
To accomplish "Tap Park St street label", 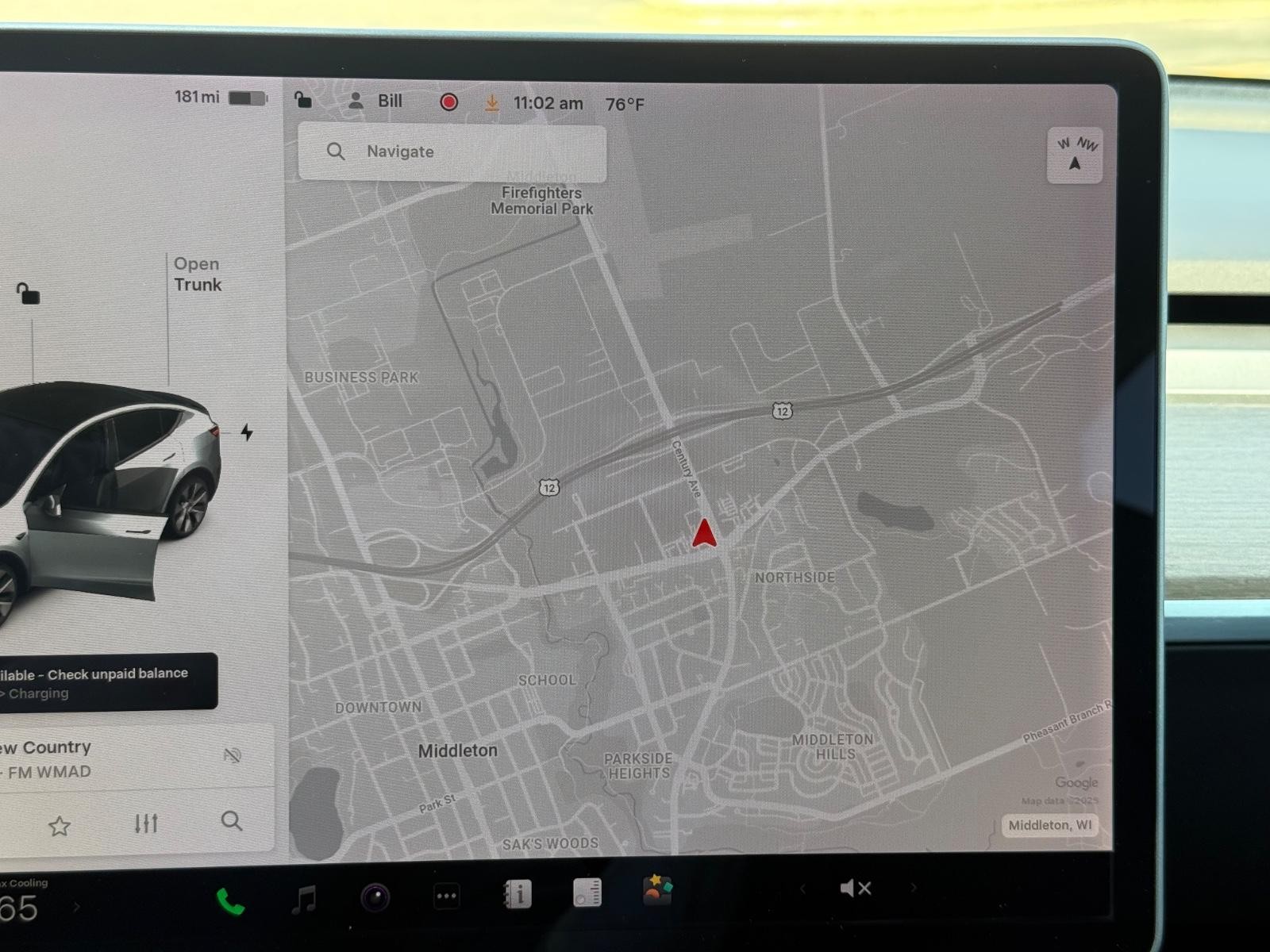I will click(437, 804).
